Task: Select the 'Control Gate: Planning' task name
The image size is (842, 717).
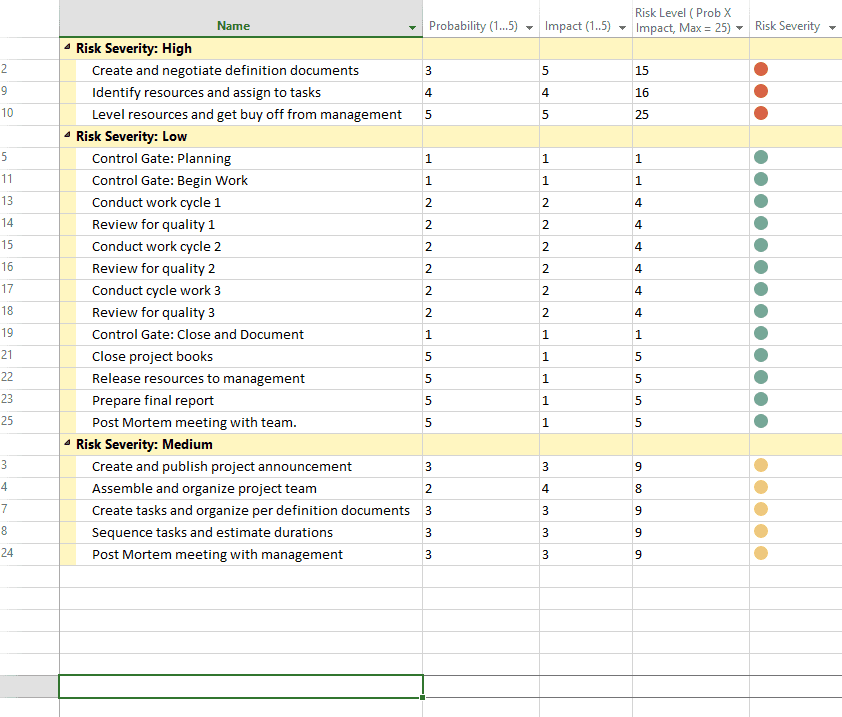Action: coord(161,158)
